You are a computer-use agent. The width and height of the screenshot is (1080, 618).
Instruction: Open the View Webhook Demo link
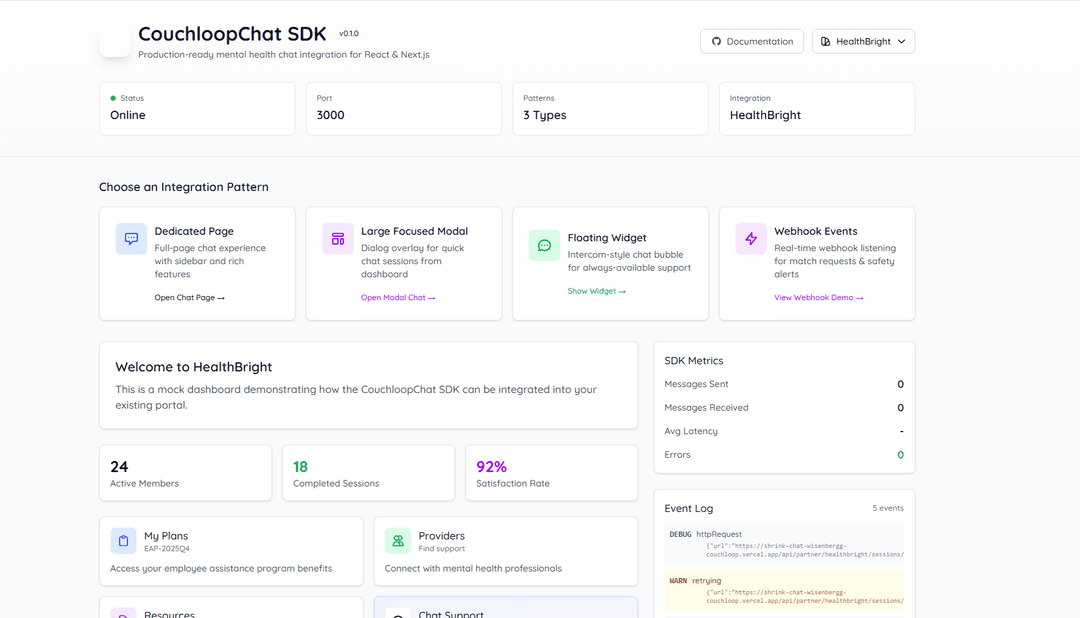tap(818, 298)
